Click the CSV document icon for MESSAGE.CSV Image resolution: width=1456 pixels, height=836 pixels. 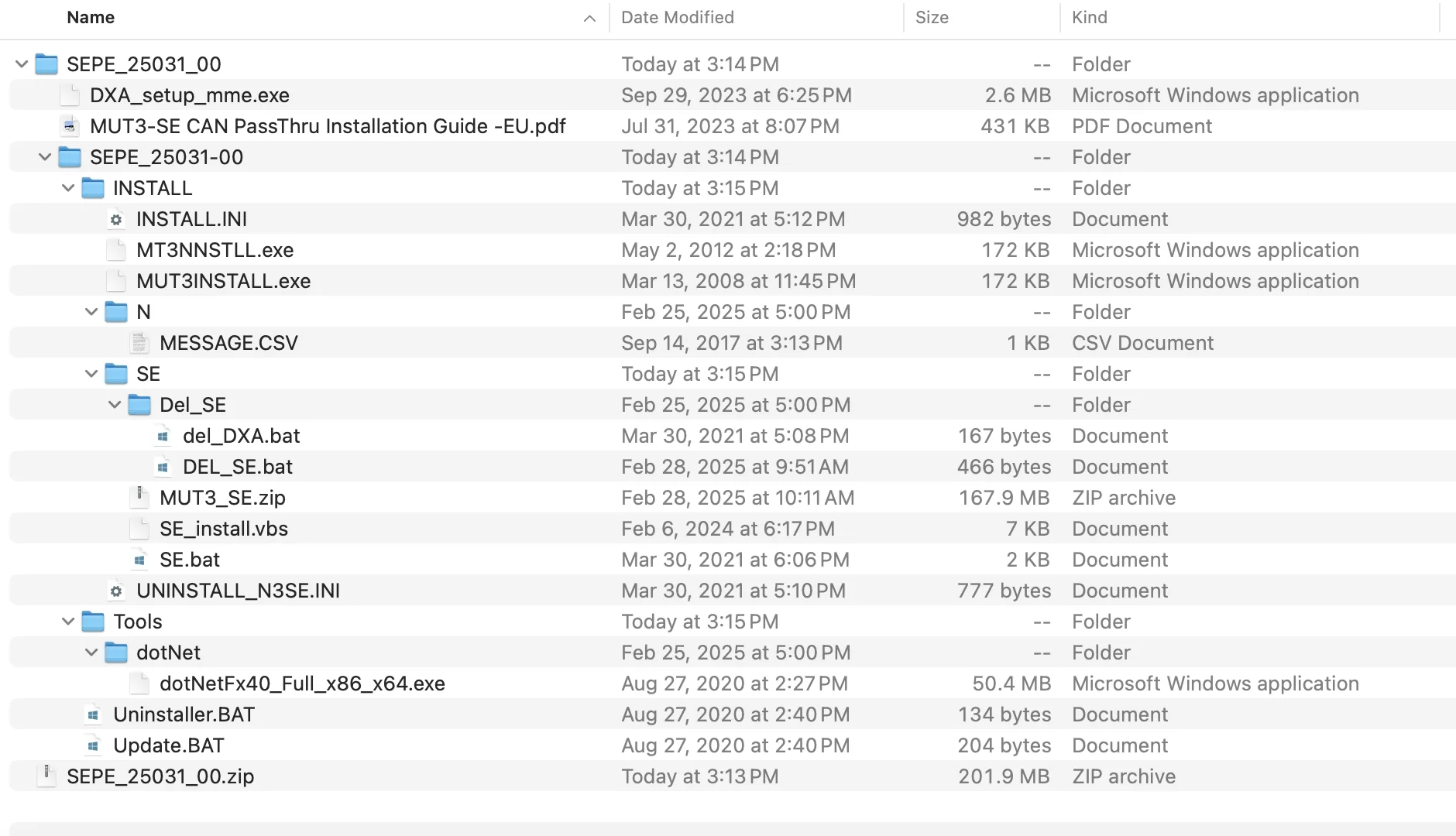coord(139,342)
